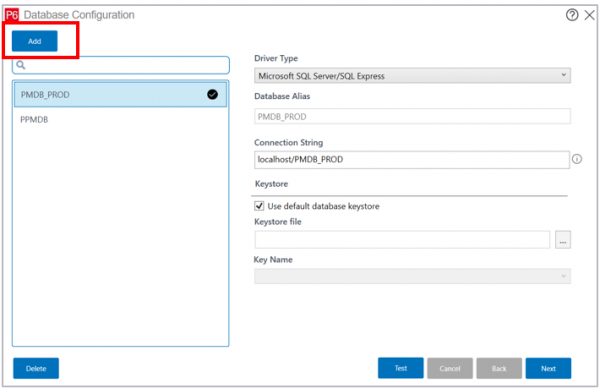Image resolution: width=600 pixels, height=389 pixels.
Task: Click the Connection String info icon
Action: tap(577, 159)
